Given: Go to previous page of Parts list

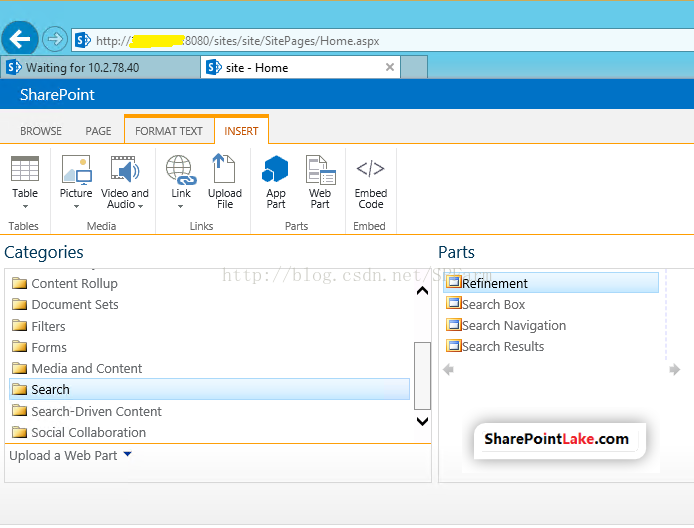Looking at the screenshot, I should [448, 369].
